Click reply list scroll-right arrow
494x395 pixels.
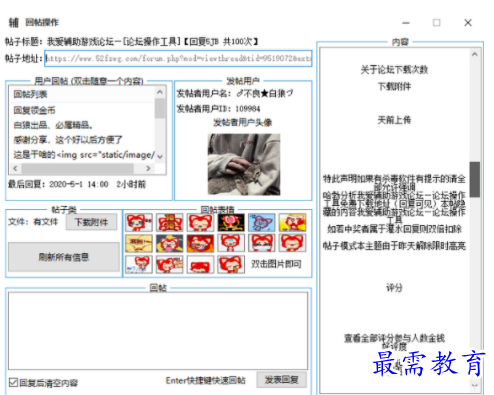[x=148, y=168]
